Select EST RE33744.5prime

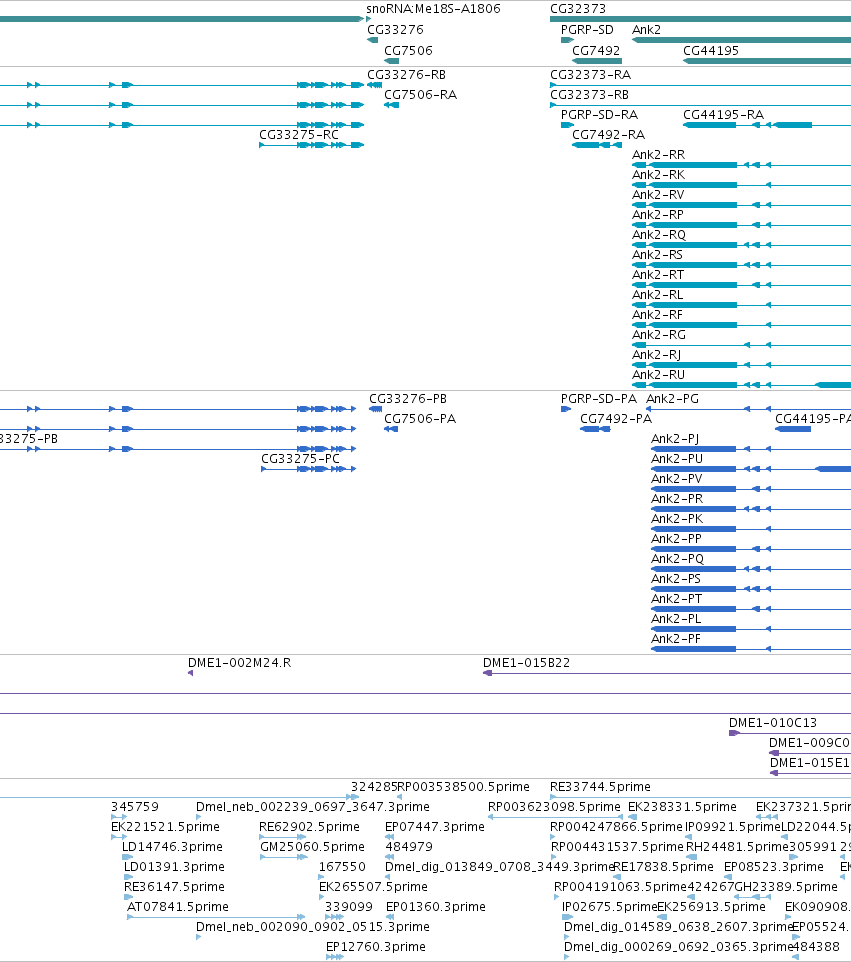600,787
